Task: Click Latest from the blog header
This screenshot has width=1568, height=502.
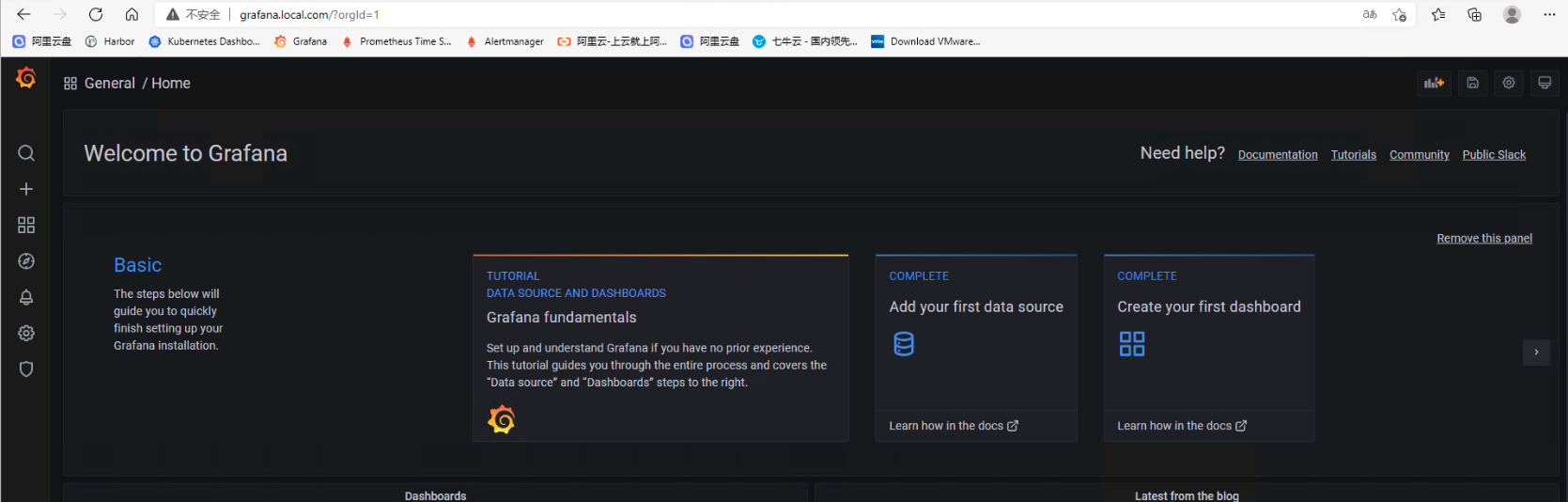Action: [1187, 495]
